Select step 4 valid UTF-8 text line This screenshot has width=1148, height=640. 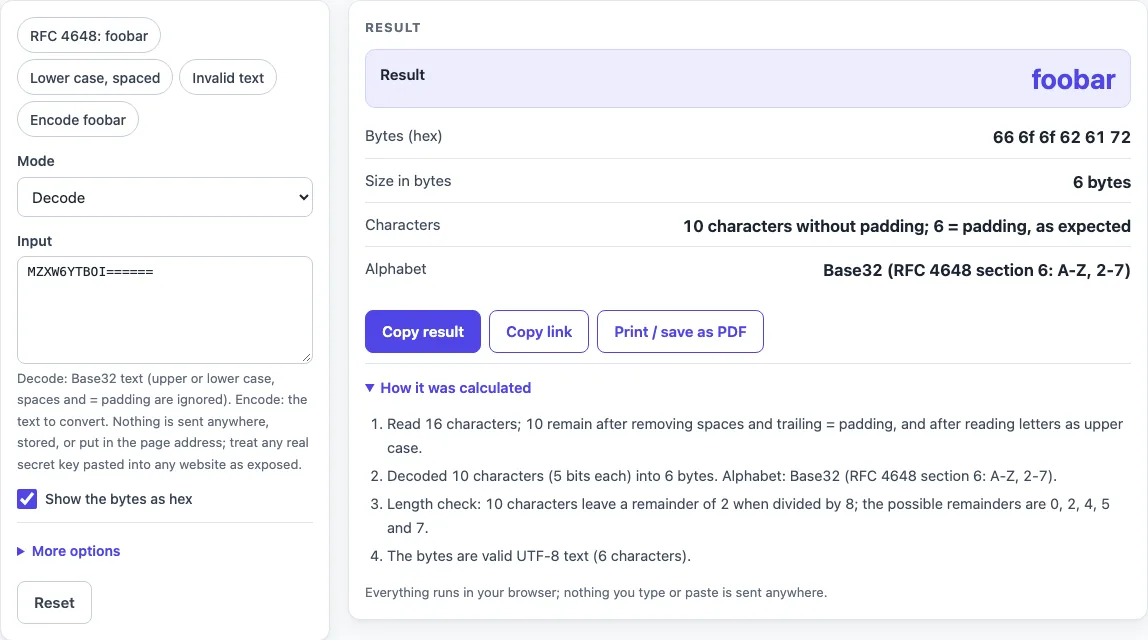click(x=539, y=556)
